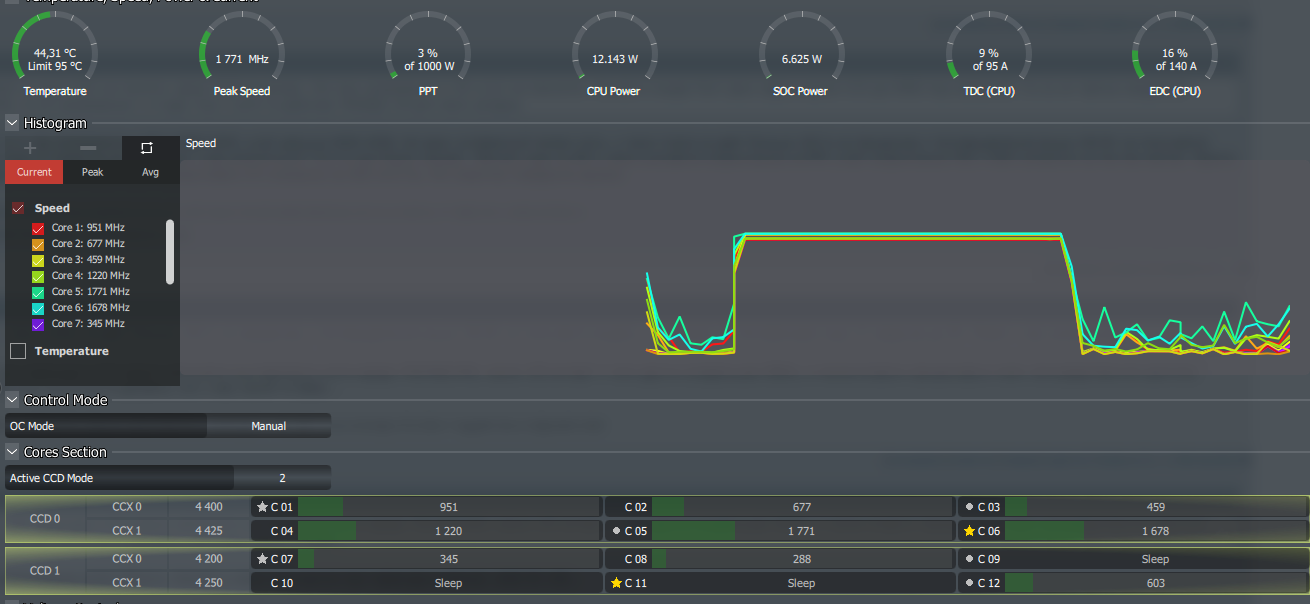The width and height of the screenshot is (1310, 604).
Task: Click the dot icon beside C 09
Action: tap(969, 559)
